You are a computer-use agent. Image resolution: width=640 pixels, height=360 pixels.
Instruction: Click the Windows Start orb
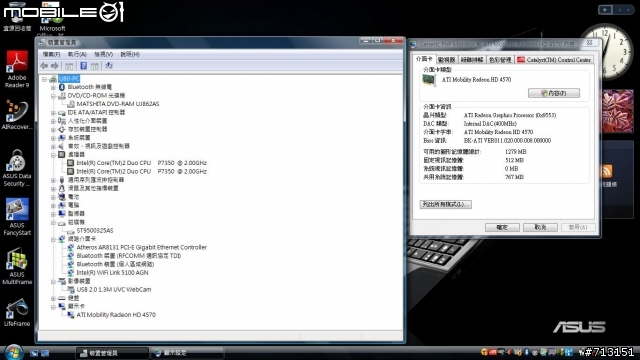[x=13, y=352]
